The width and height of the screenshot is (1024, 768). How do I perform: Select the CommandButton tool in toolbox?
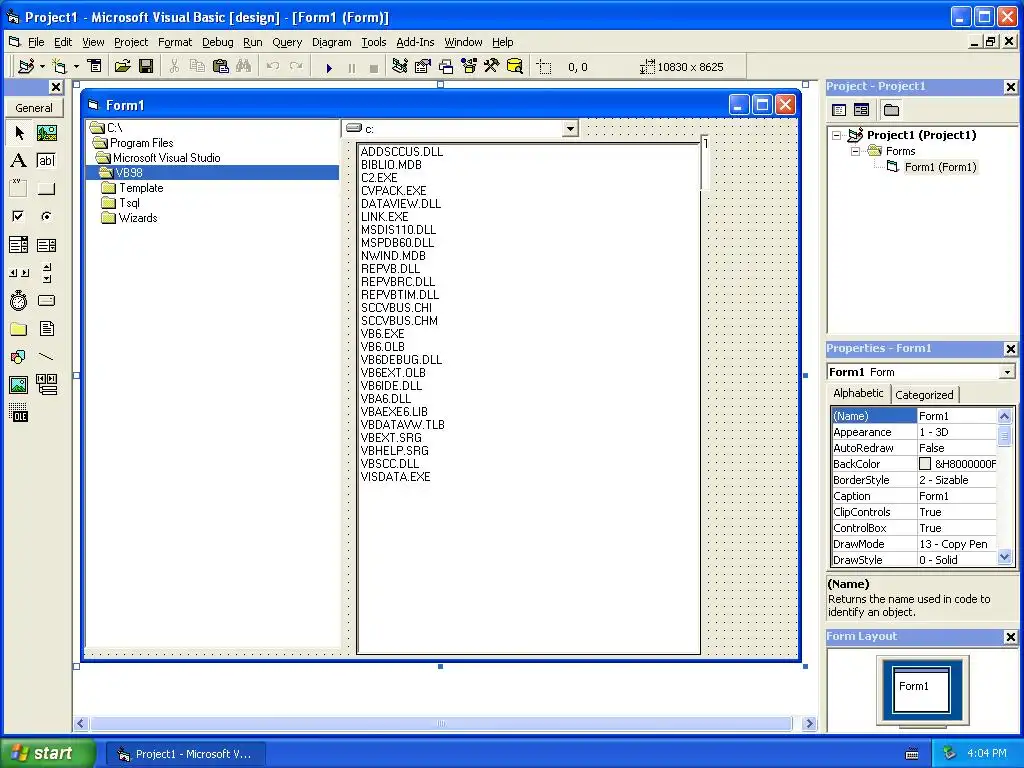pos(46,189)
